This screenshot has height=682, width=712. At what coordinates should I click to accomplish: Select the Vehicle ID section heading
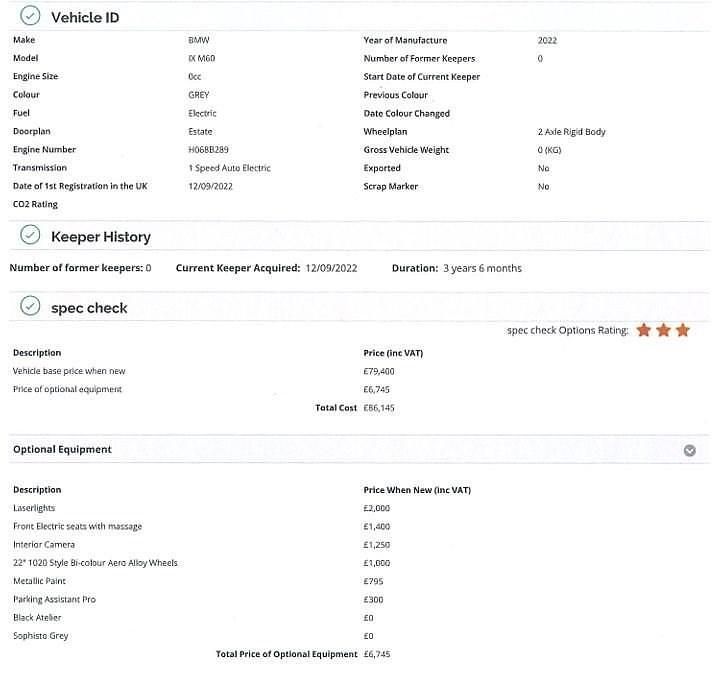tap(85, 17)
